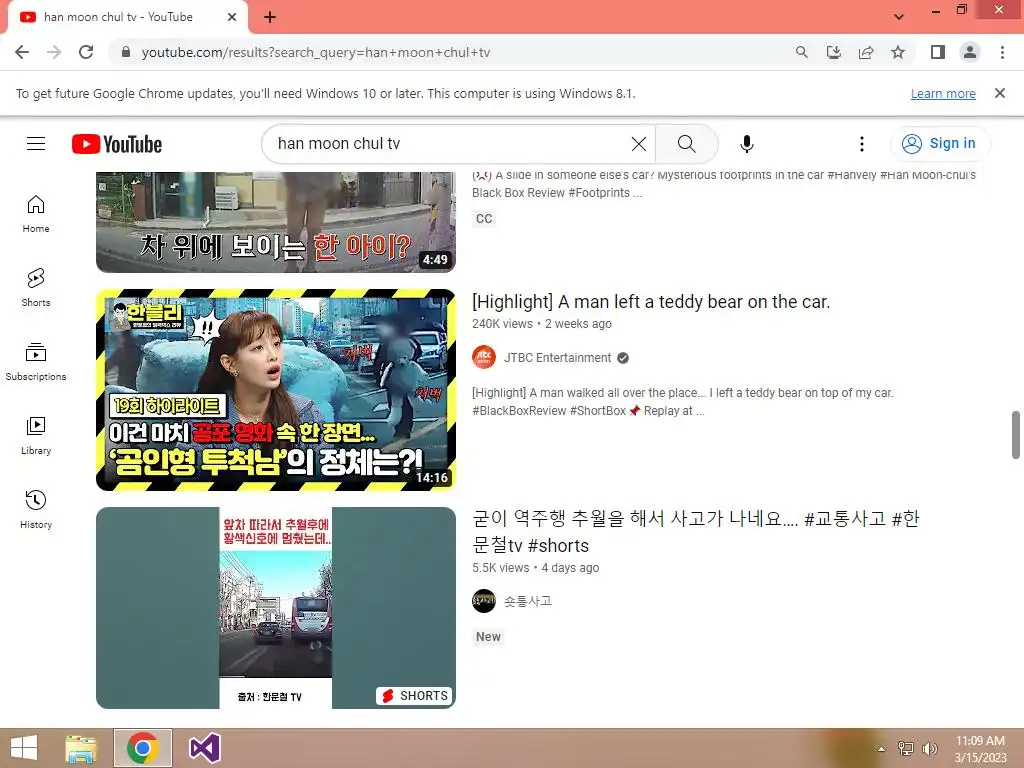Open the Chrome profile avatar

(970, 52)
